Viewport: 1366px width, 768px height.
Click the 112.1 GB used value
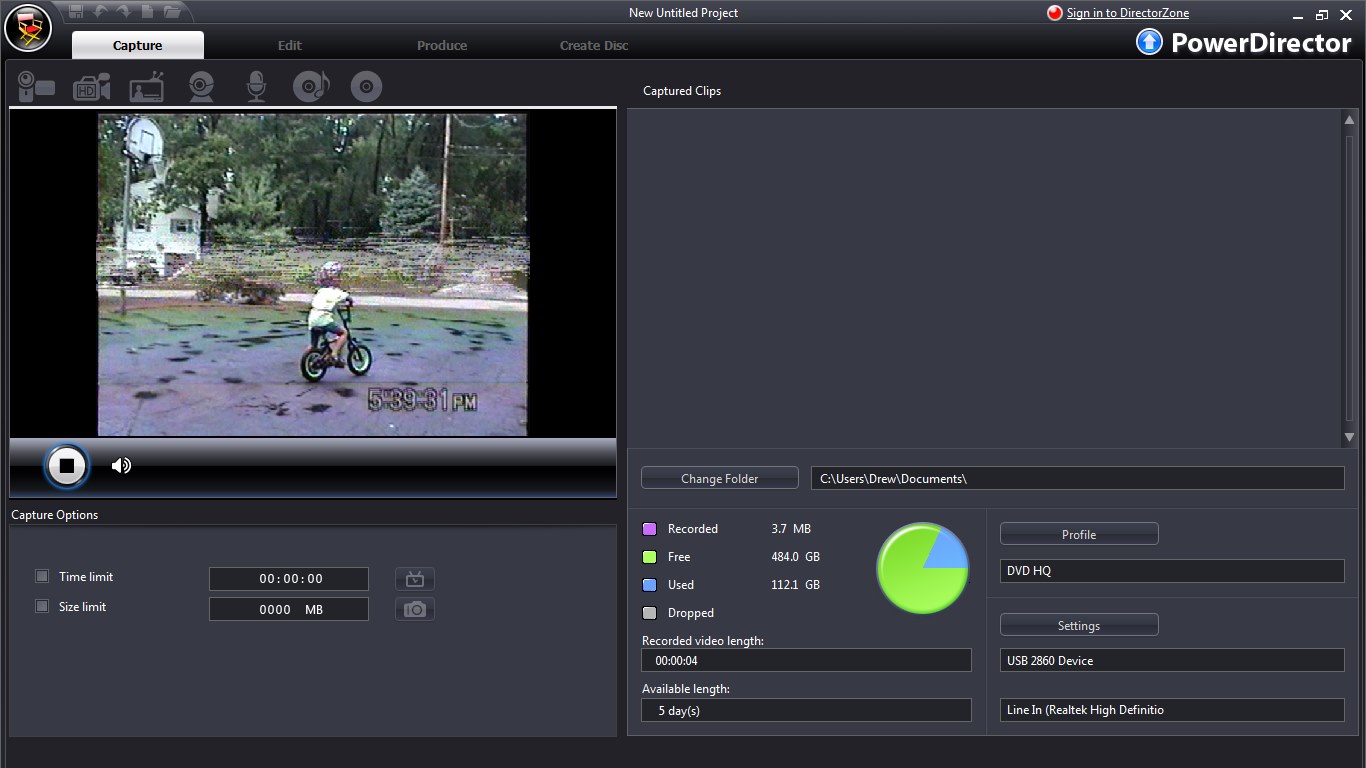[796, 585]
